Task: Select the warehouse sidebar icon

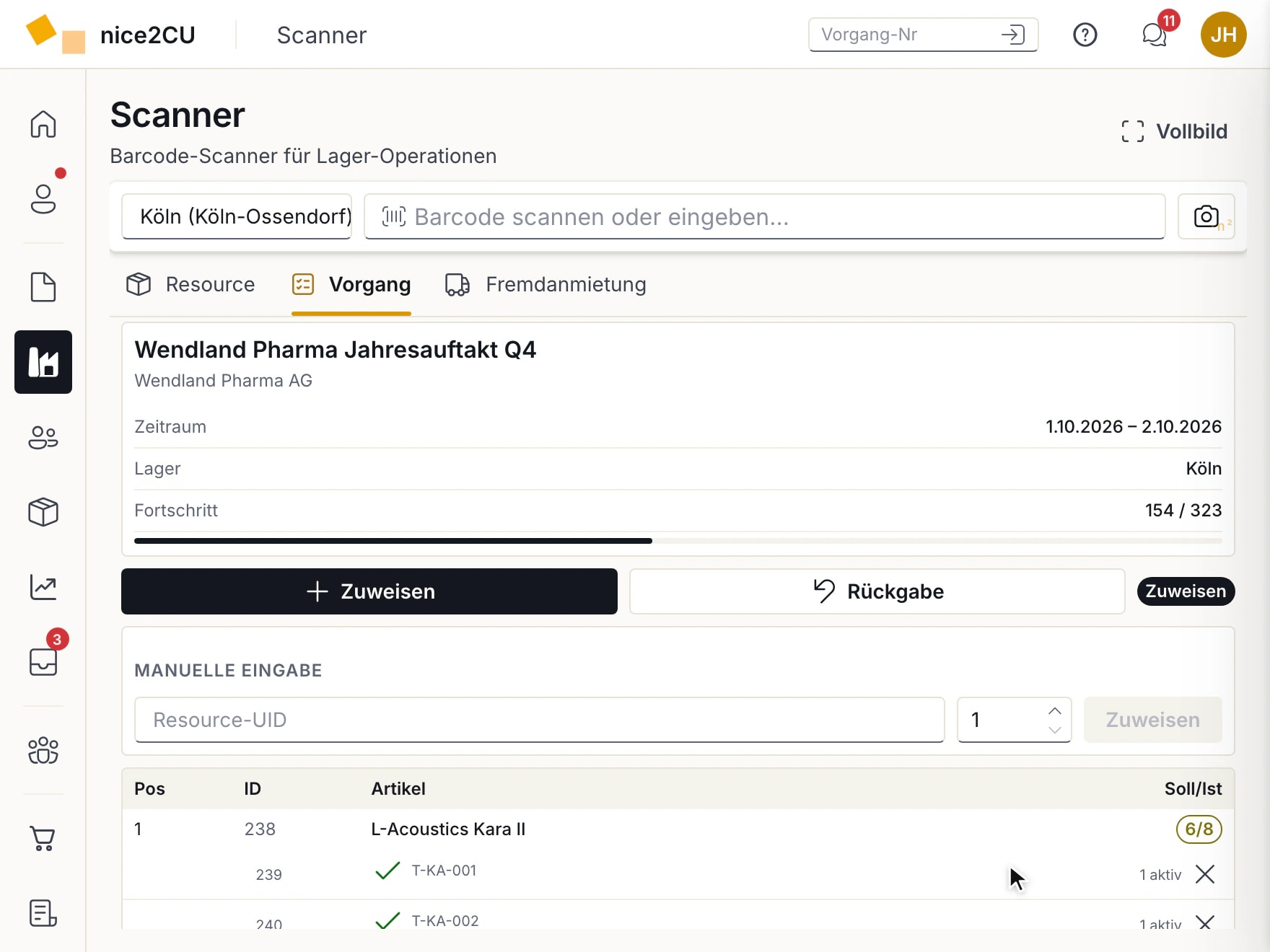Action: click(x=43, y=362)
